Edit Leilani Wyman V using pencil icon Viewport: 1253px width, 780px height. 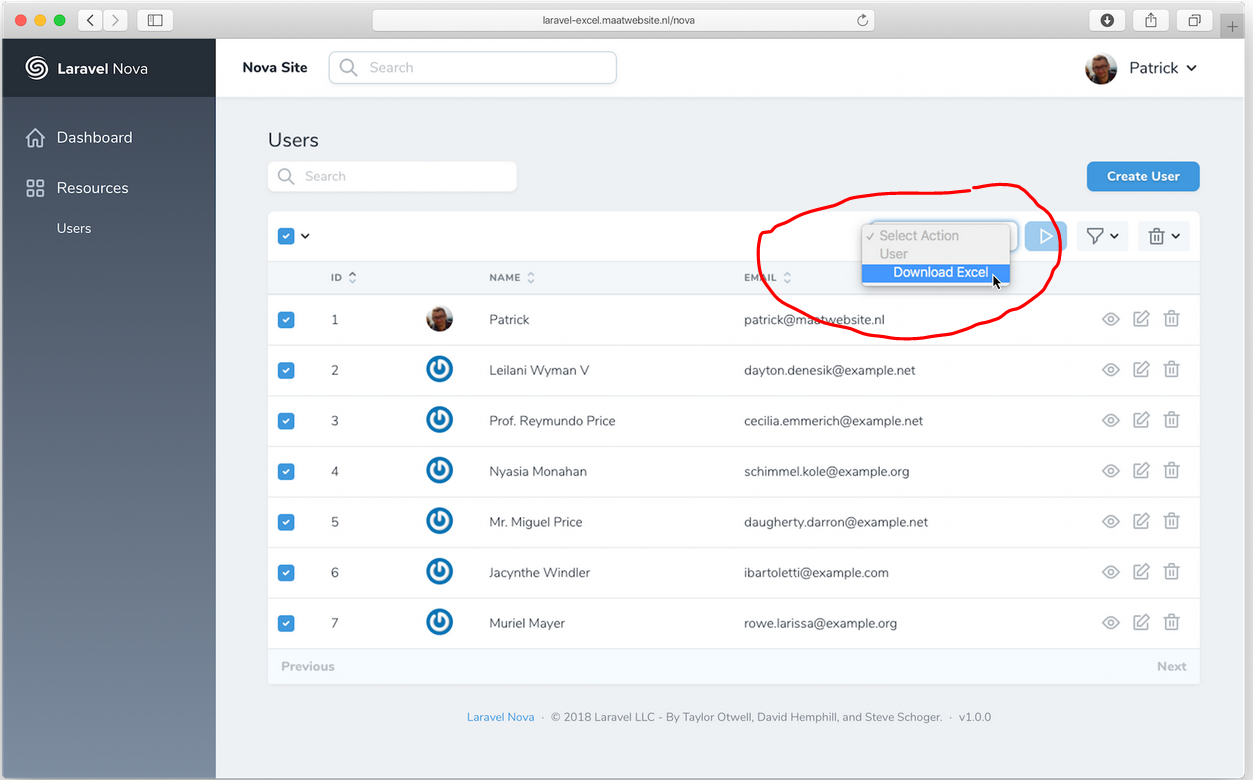click(x=1141, y=369)
